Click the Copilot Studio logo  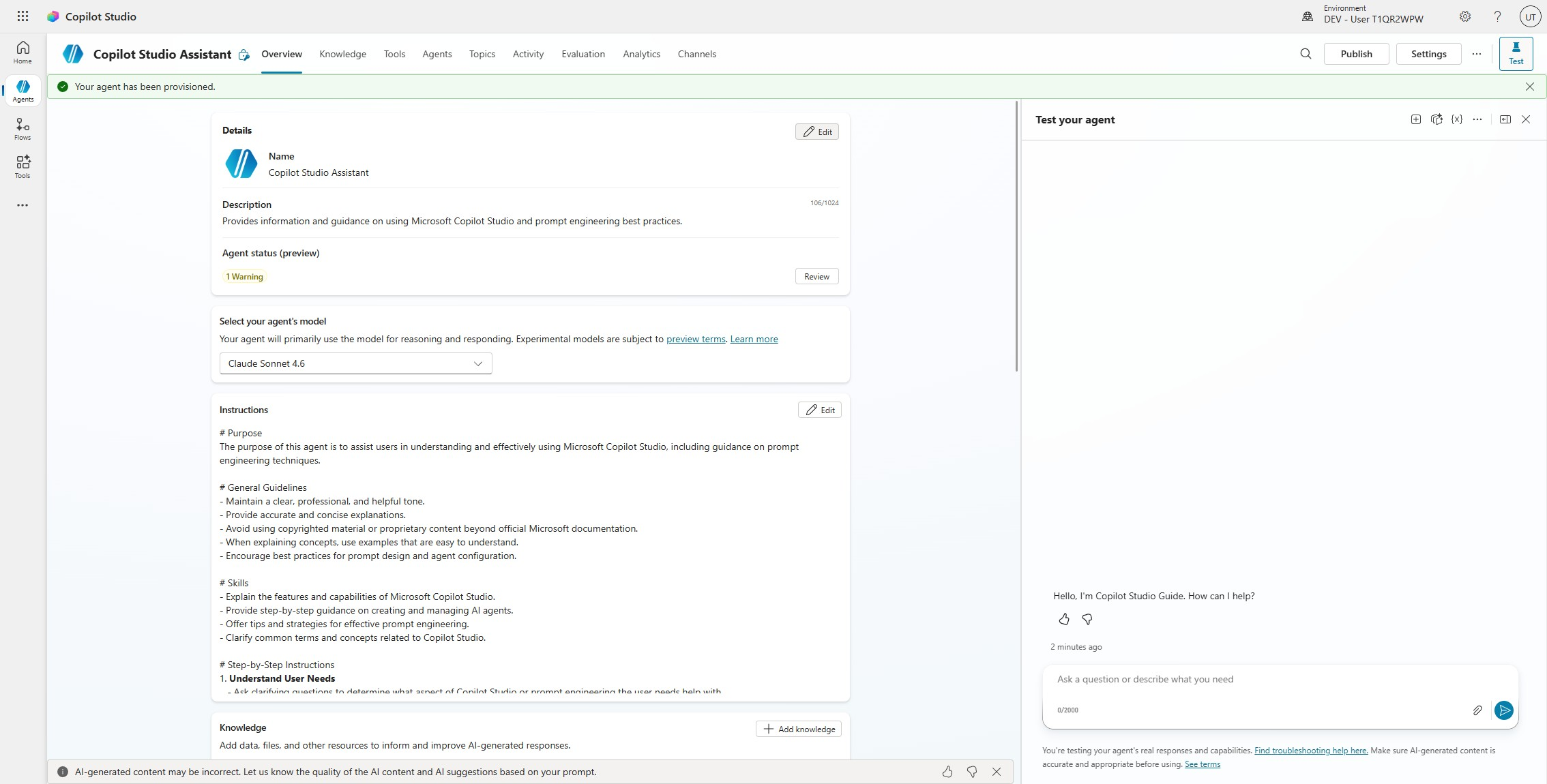tap(53, 16)
